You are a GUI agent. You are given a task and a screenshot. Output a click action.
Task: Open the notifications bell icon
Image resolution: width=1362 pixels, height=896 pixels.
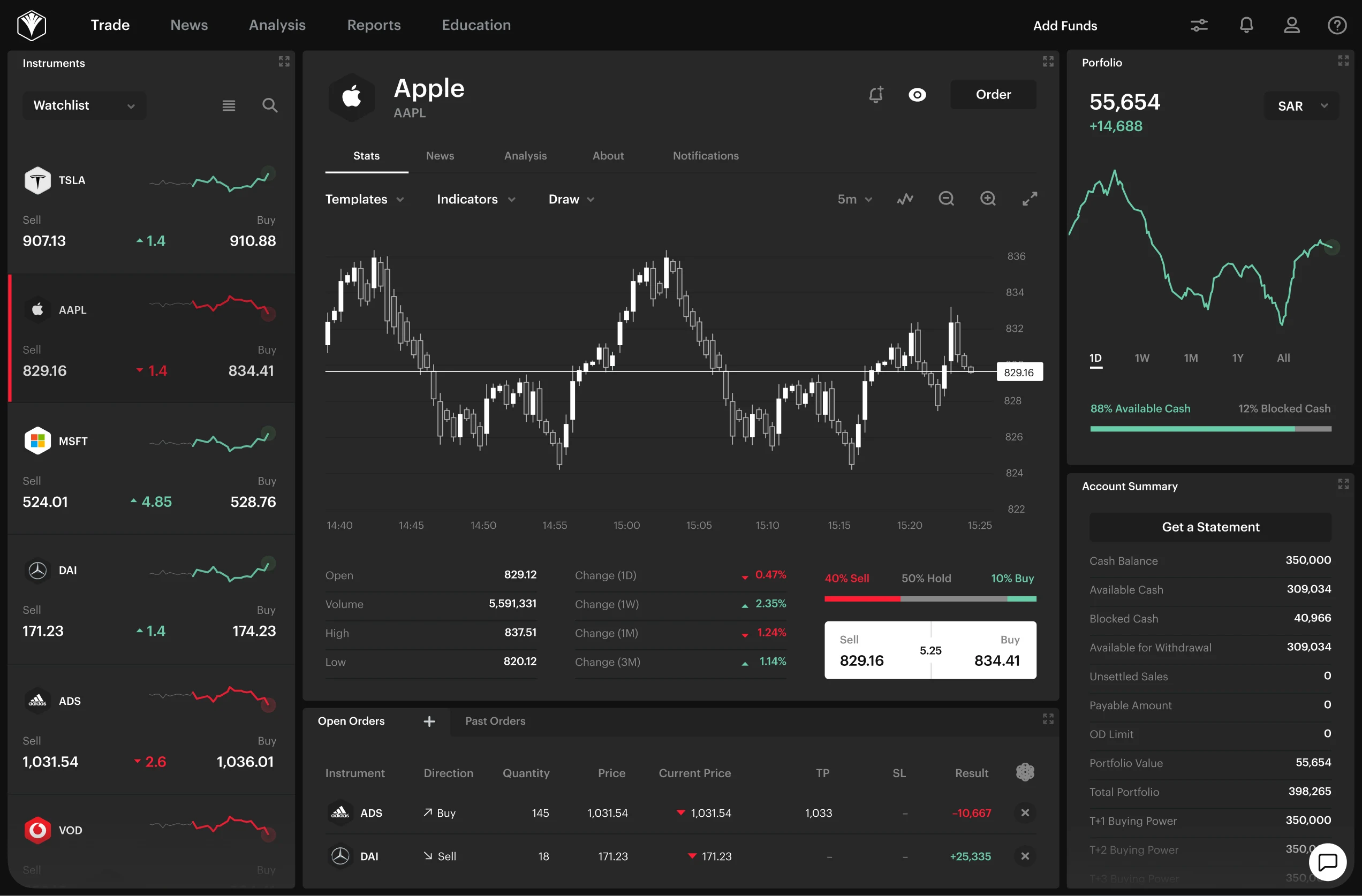click(x=1246, y=25)
